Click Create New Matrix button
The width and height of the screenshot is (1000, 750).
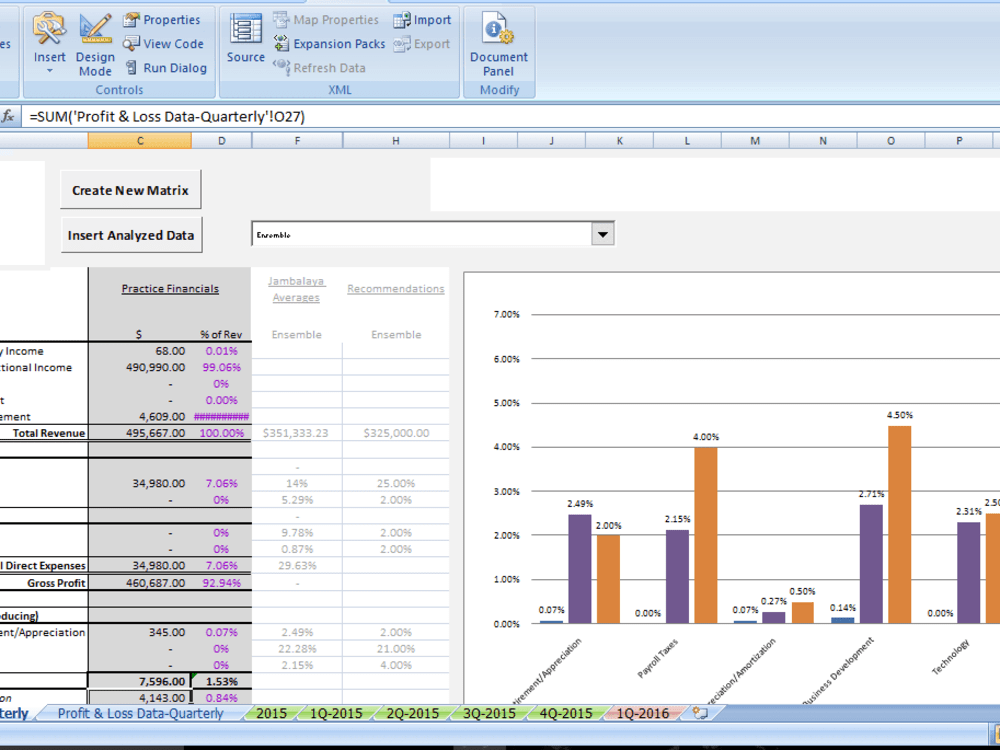pos(131,189)
